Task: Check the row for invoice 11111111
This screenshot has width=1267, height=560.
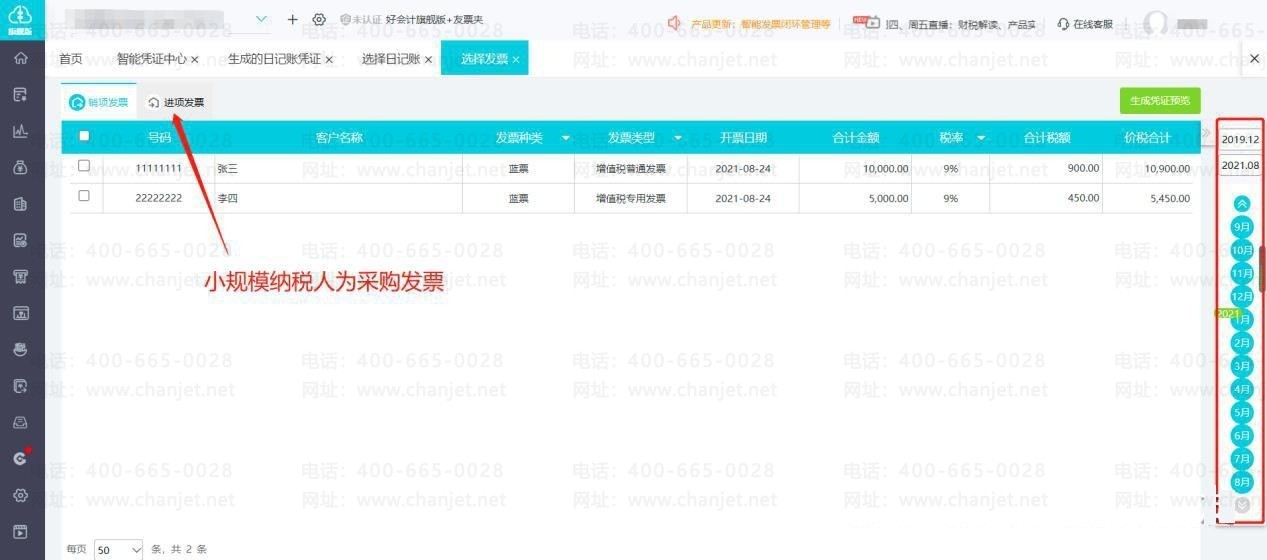Action: tap(84, 166)
